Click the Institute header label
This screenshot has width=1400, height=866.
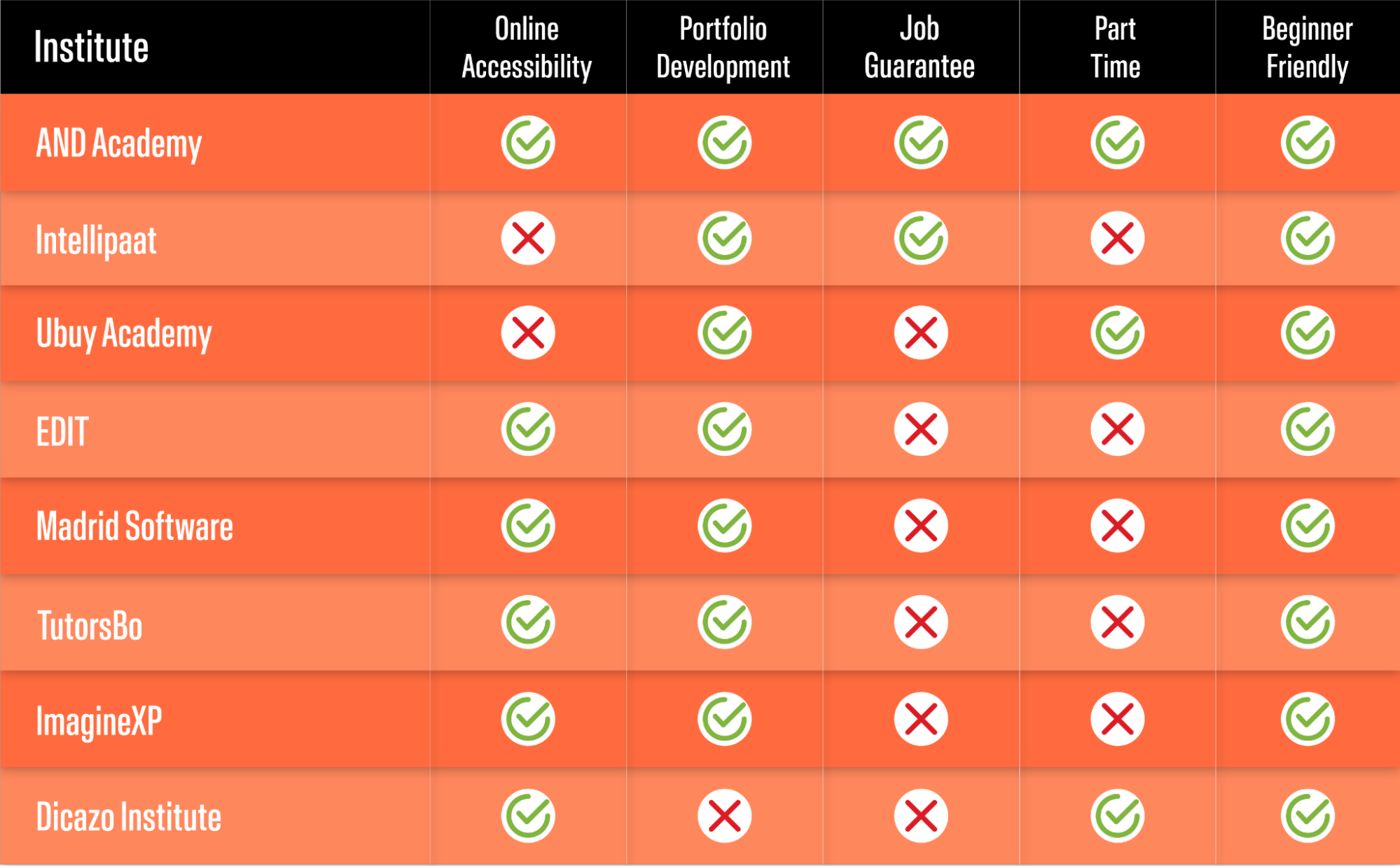coord(91,48)
